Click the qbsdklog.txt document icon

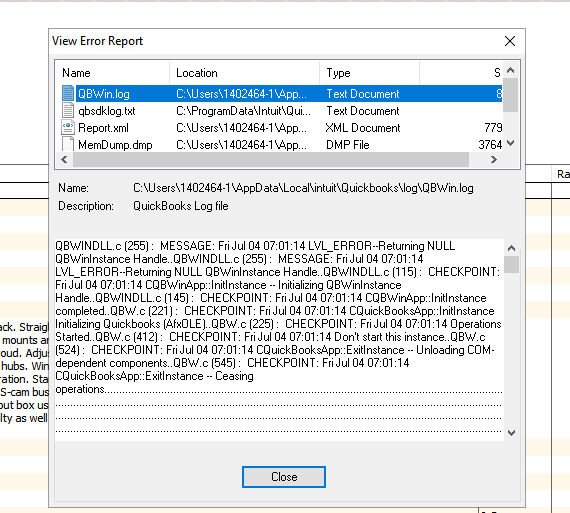click(x=68, y=111)
